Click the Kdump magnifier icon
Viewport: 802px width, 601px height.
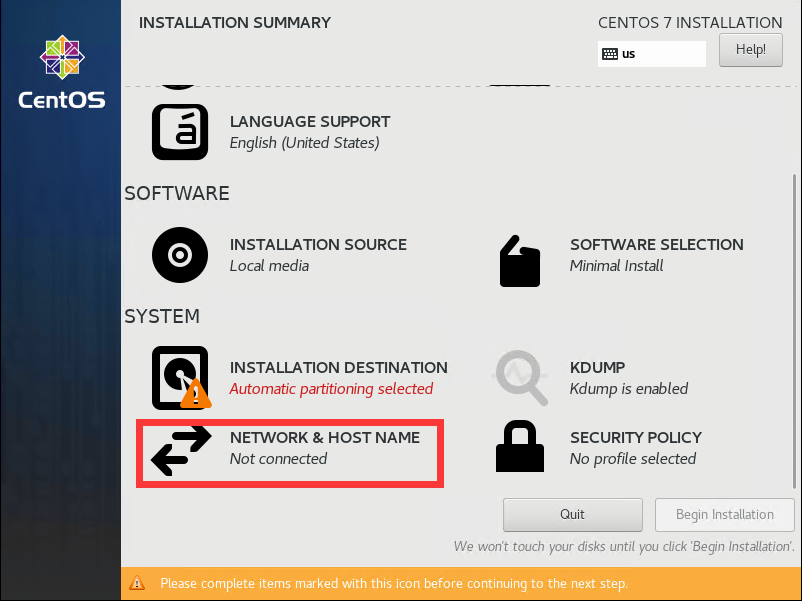click(x=520, y=377)
